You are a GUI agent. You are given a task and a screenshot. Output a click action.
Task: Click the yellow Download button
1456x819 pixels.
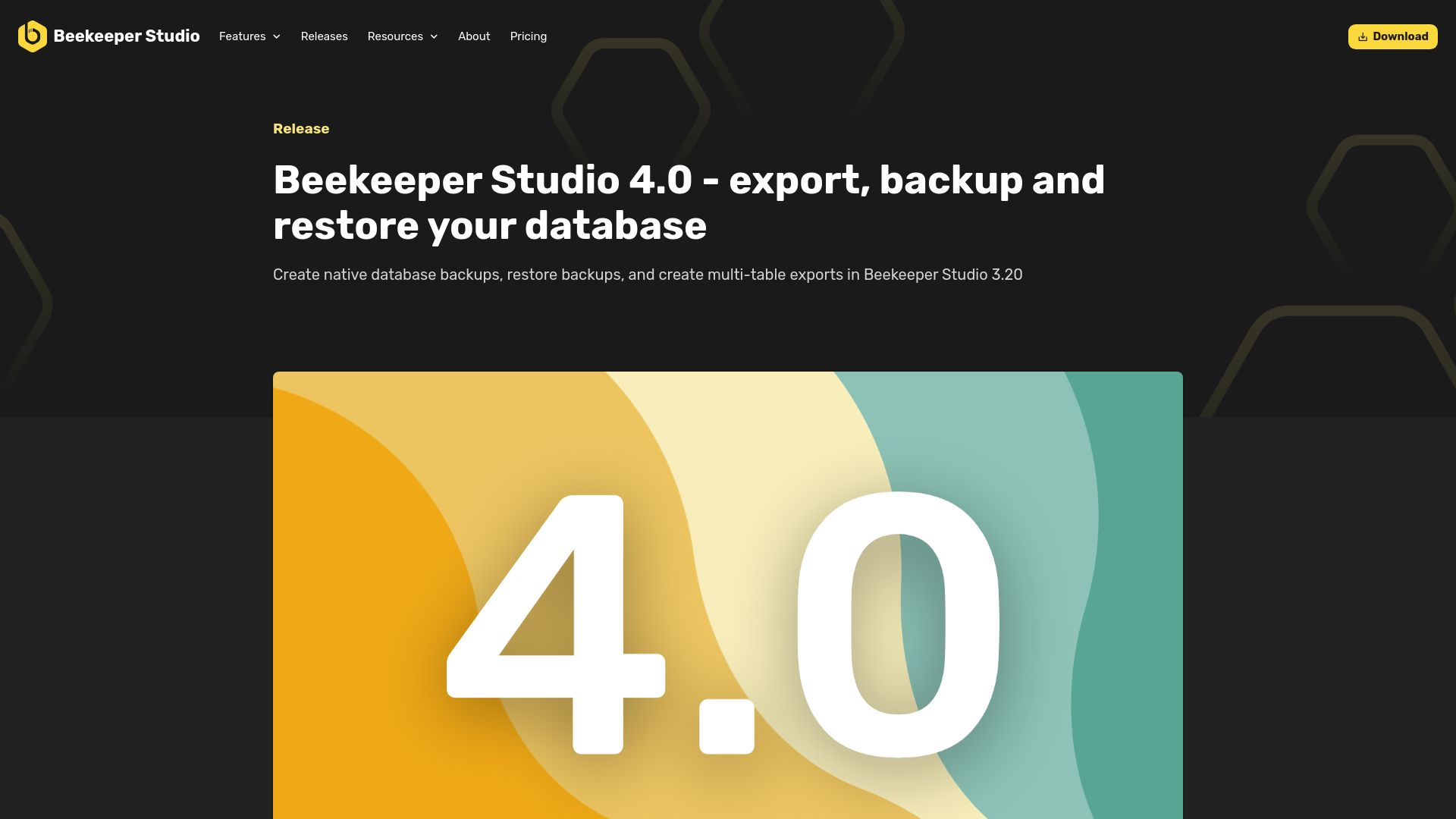tap(1392, 36)
